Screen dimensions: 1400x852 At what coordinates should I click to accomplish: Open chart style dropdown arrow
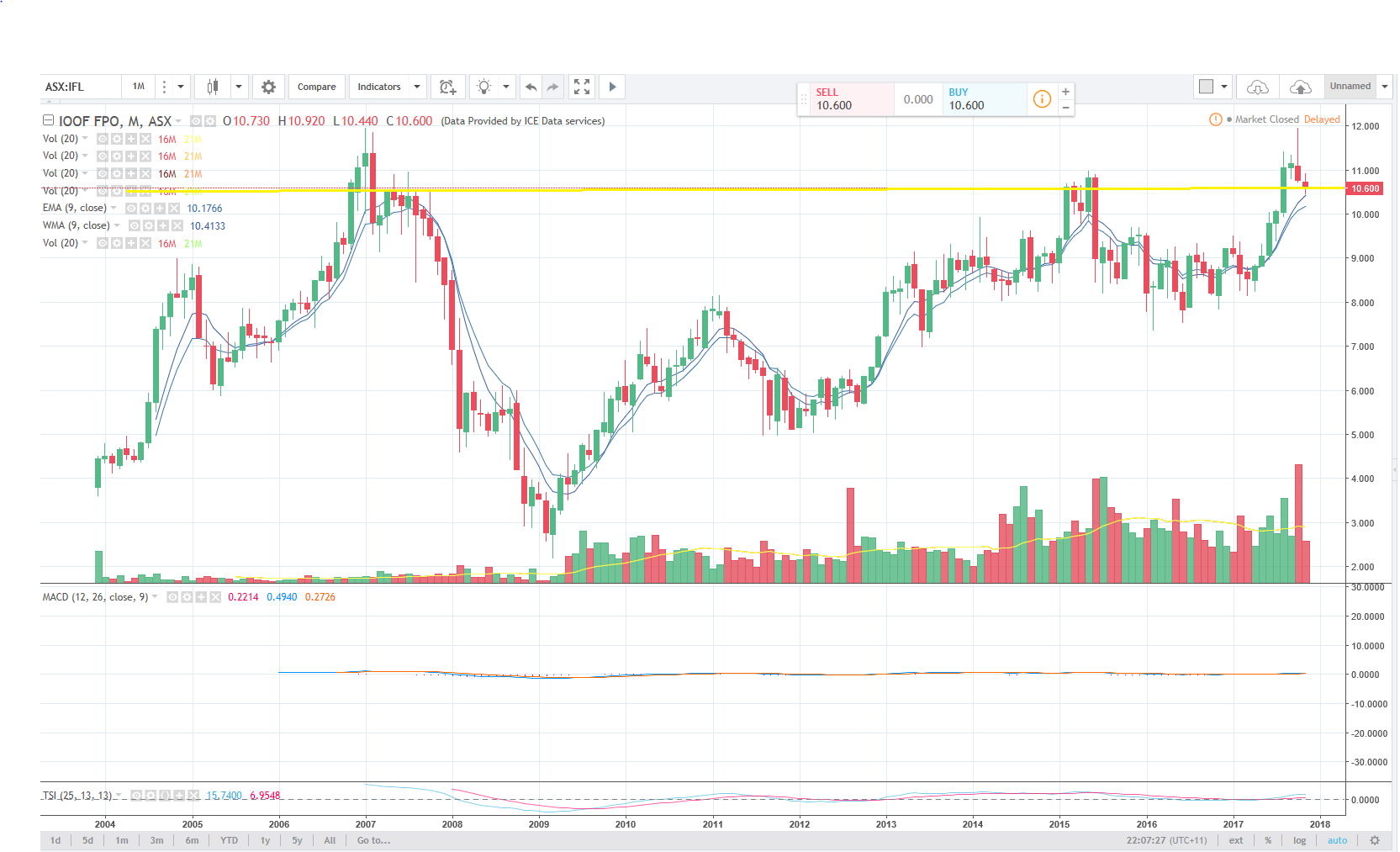click(239, 87)
